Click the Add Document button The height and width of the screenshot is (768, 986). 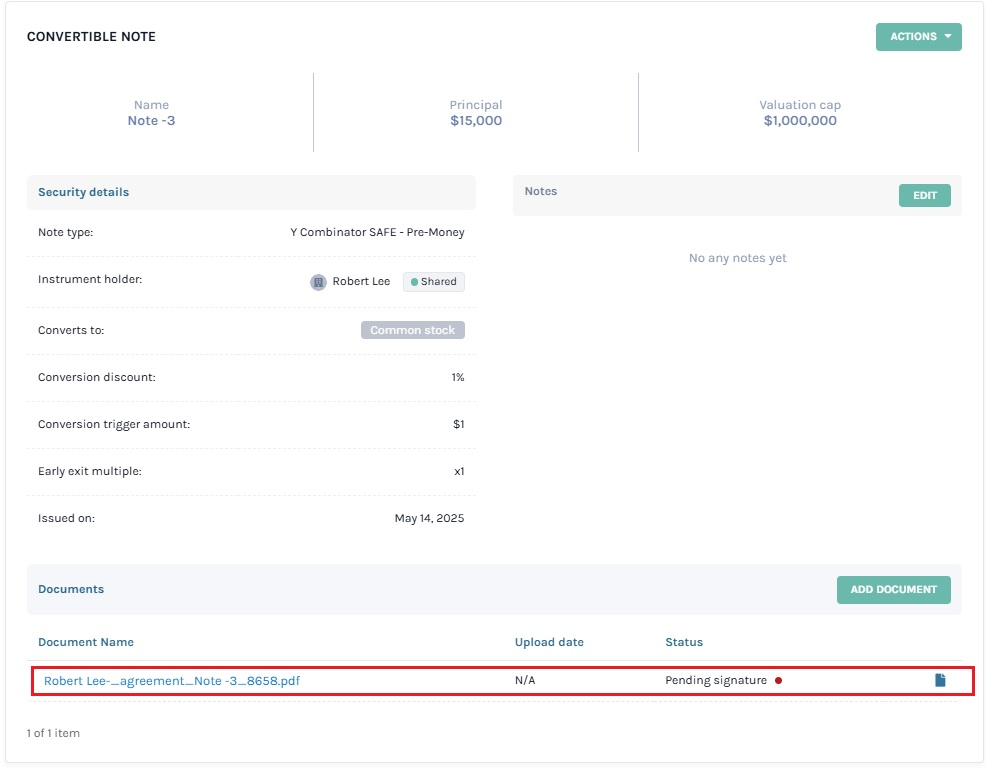(894, 589)
